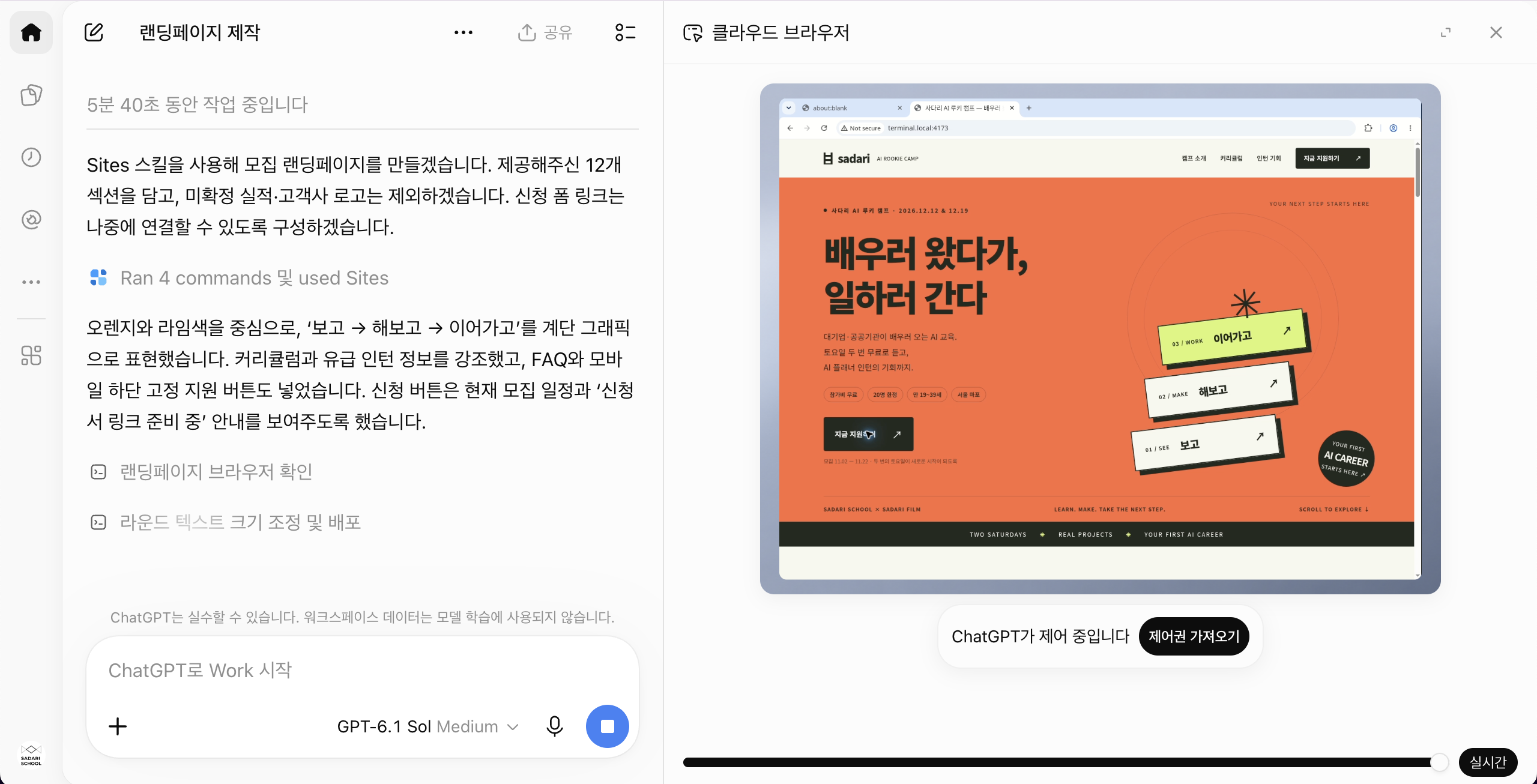The width and height of the screenshot is (1537, 784).
Task: Click 랜딩페이지 제작 conversation title
Action: pyautogui.click(x=200, y=32)
